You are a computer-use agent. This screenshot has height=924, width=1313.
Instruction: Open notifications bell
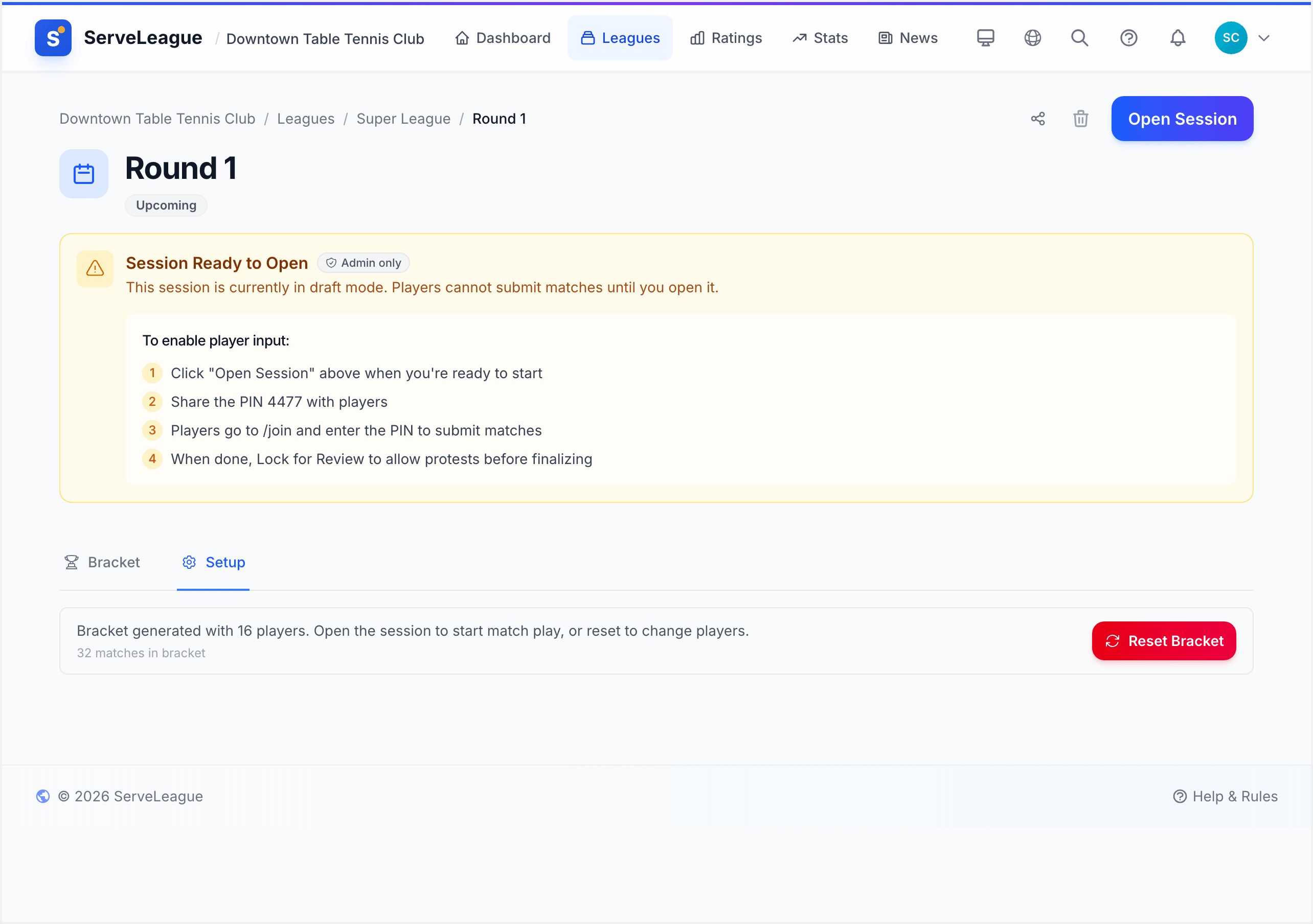(x=1178, y=38)
